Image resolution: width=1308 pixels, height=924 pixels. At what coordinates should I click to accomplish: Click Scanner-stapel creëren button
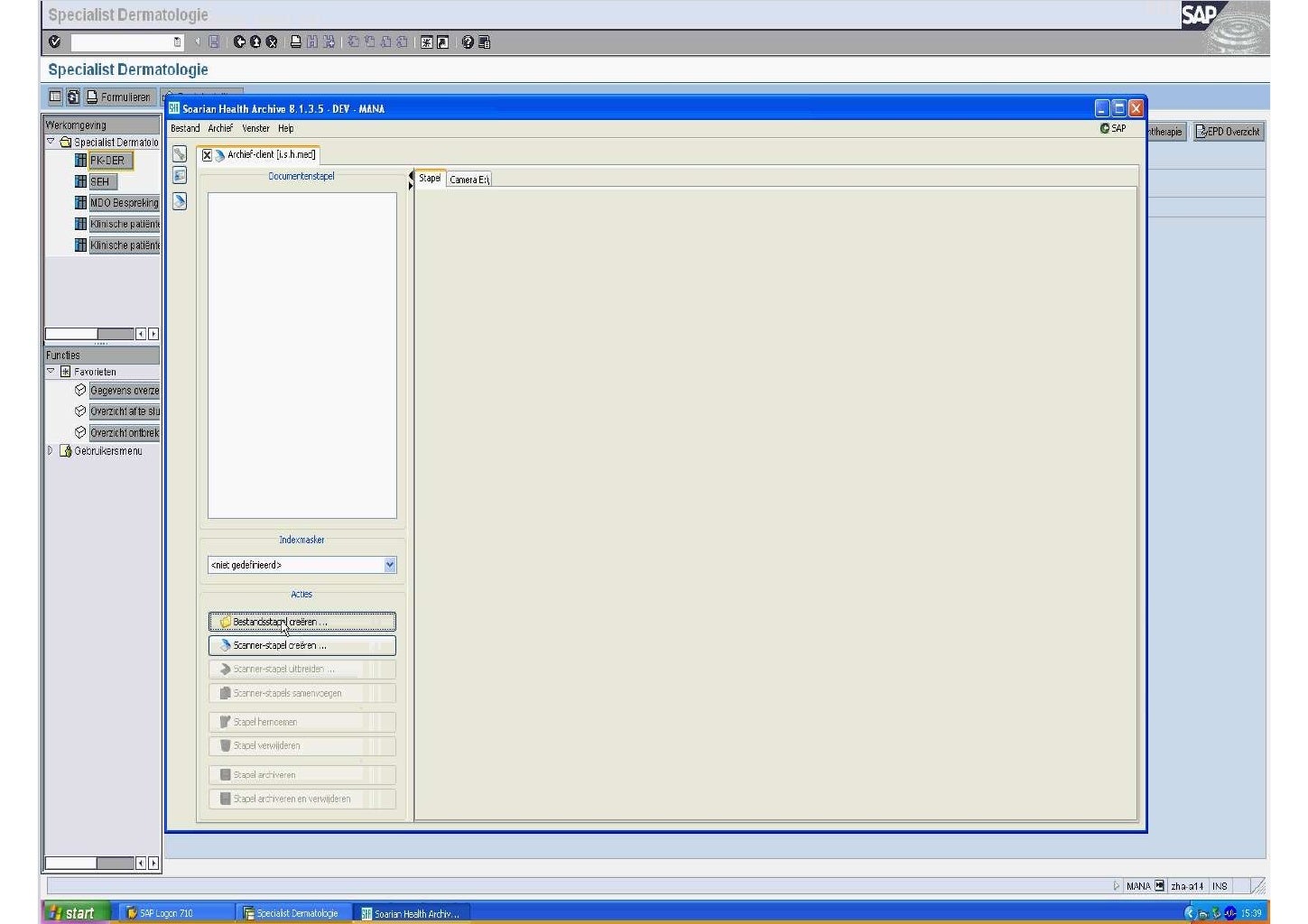pyautogui.click(x=302, y=645)
